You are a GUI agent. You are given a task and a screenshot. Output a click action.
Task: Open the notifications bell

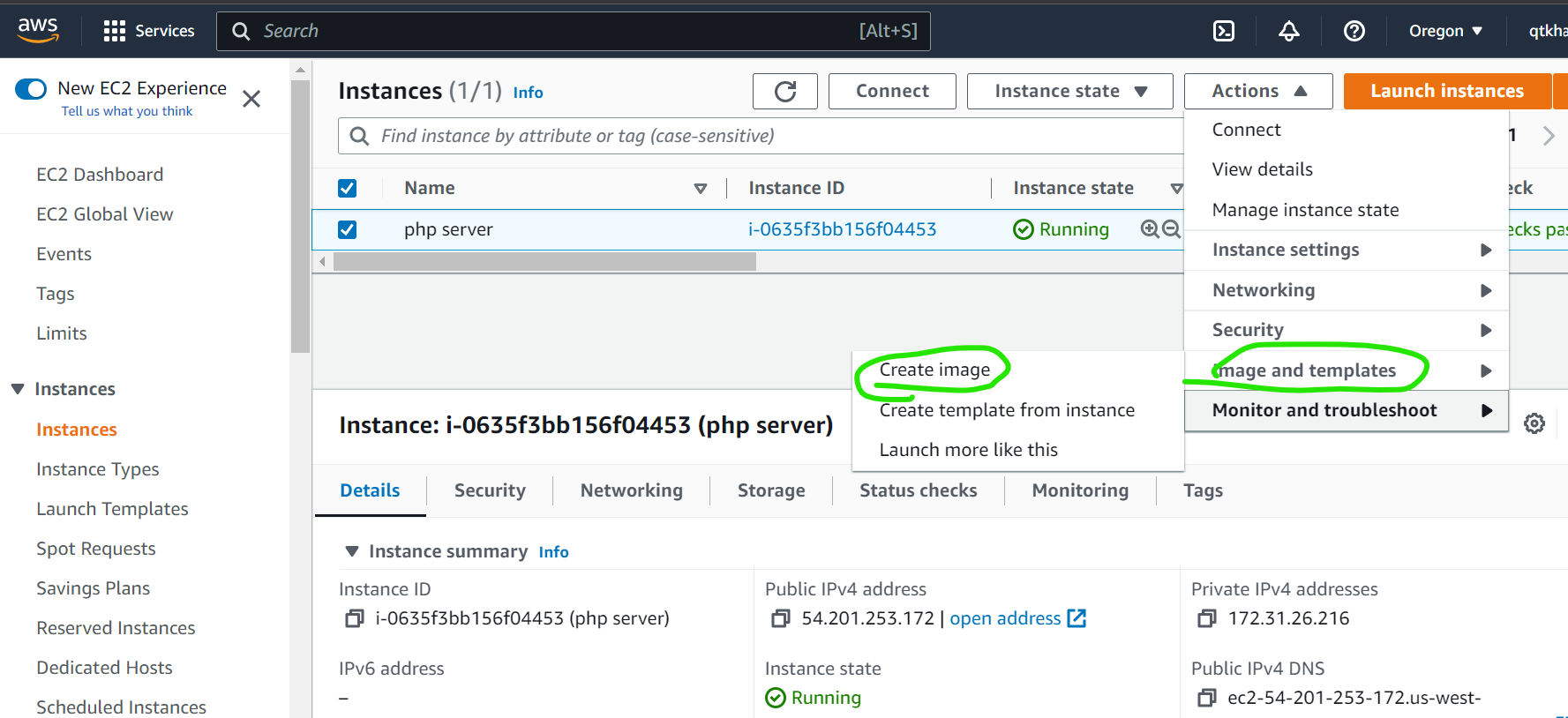tap(1288, 31)
